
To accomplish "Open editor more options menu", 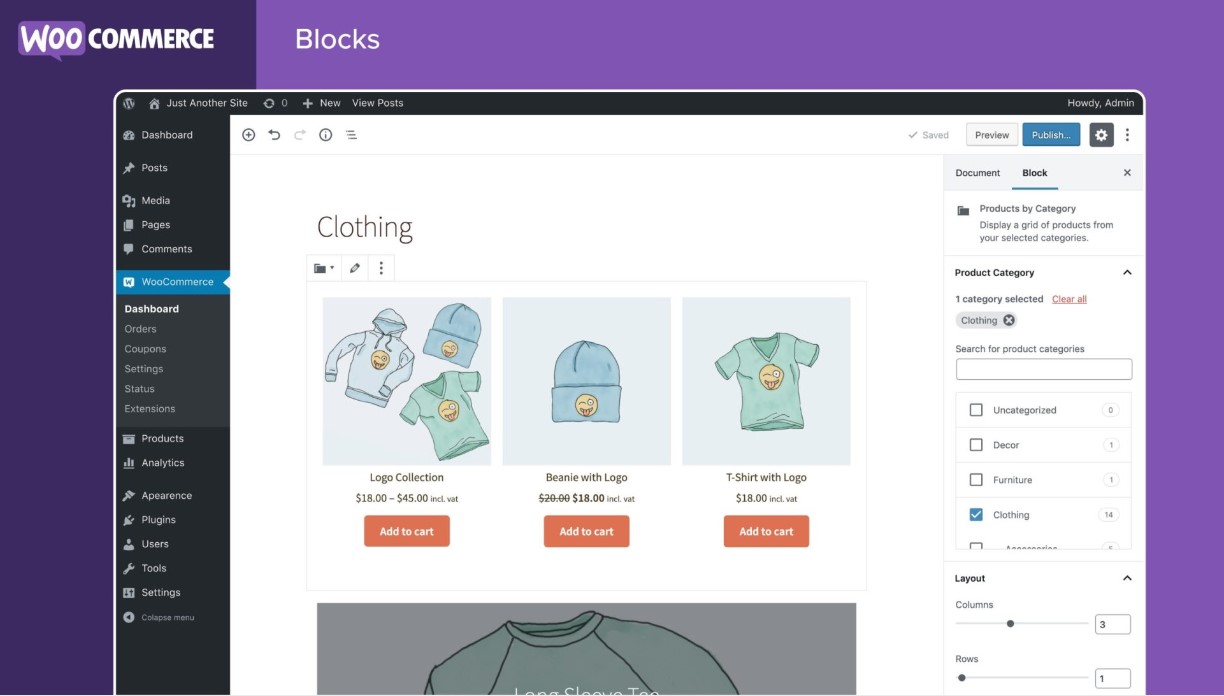I will tap(1128, 135).
